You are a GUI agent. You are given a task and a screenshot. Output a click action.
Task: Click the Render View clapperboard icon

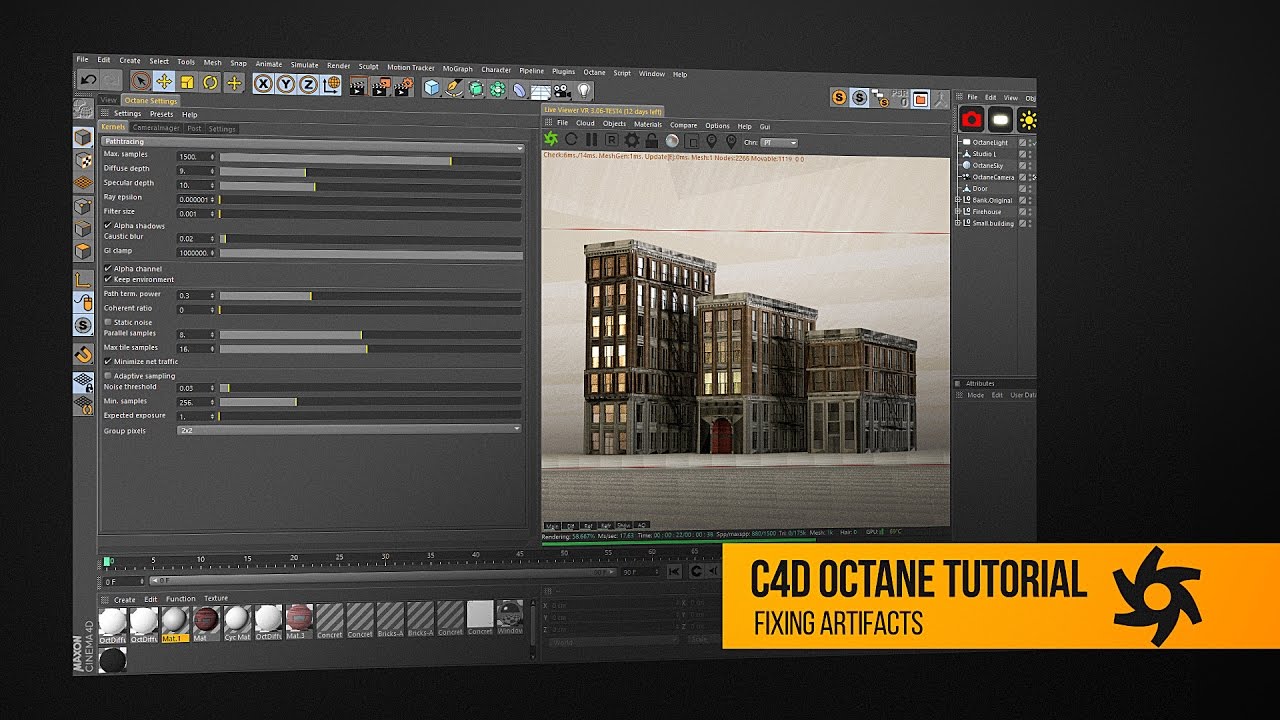(358, 87)
